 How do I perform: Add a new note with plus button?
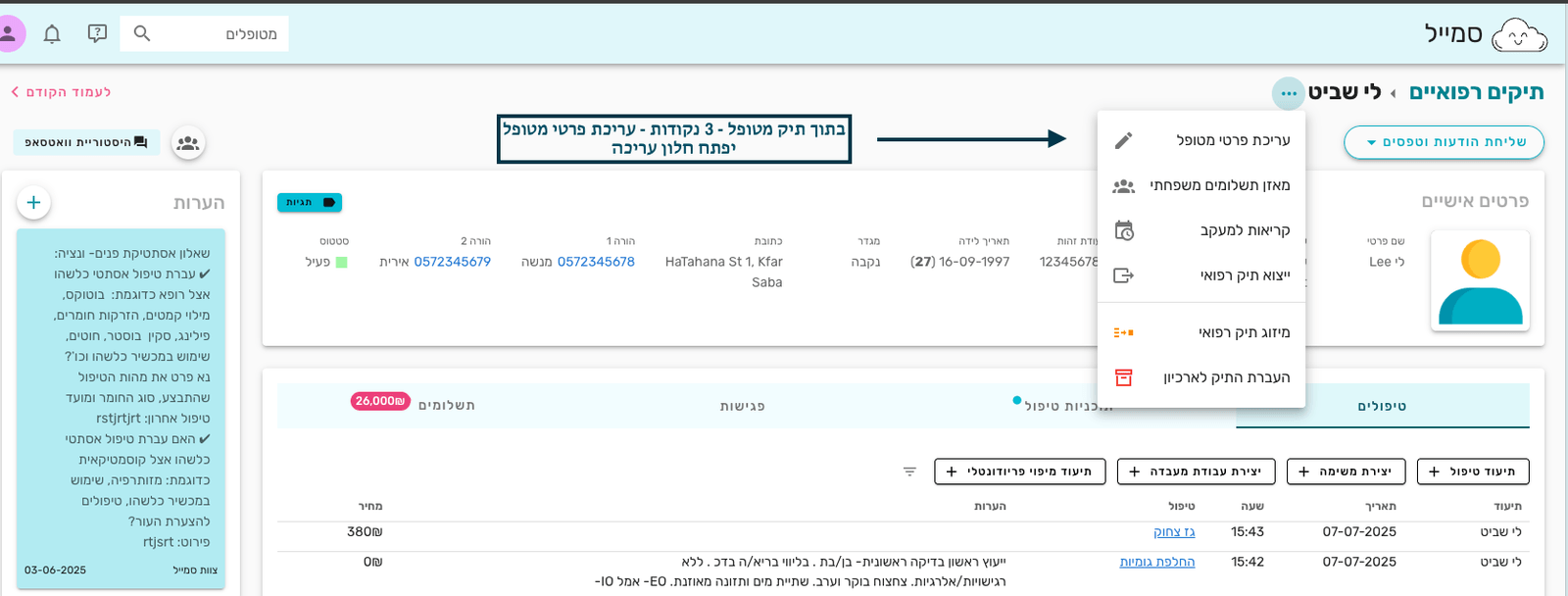(33, 202)
